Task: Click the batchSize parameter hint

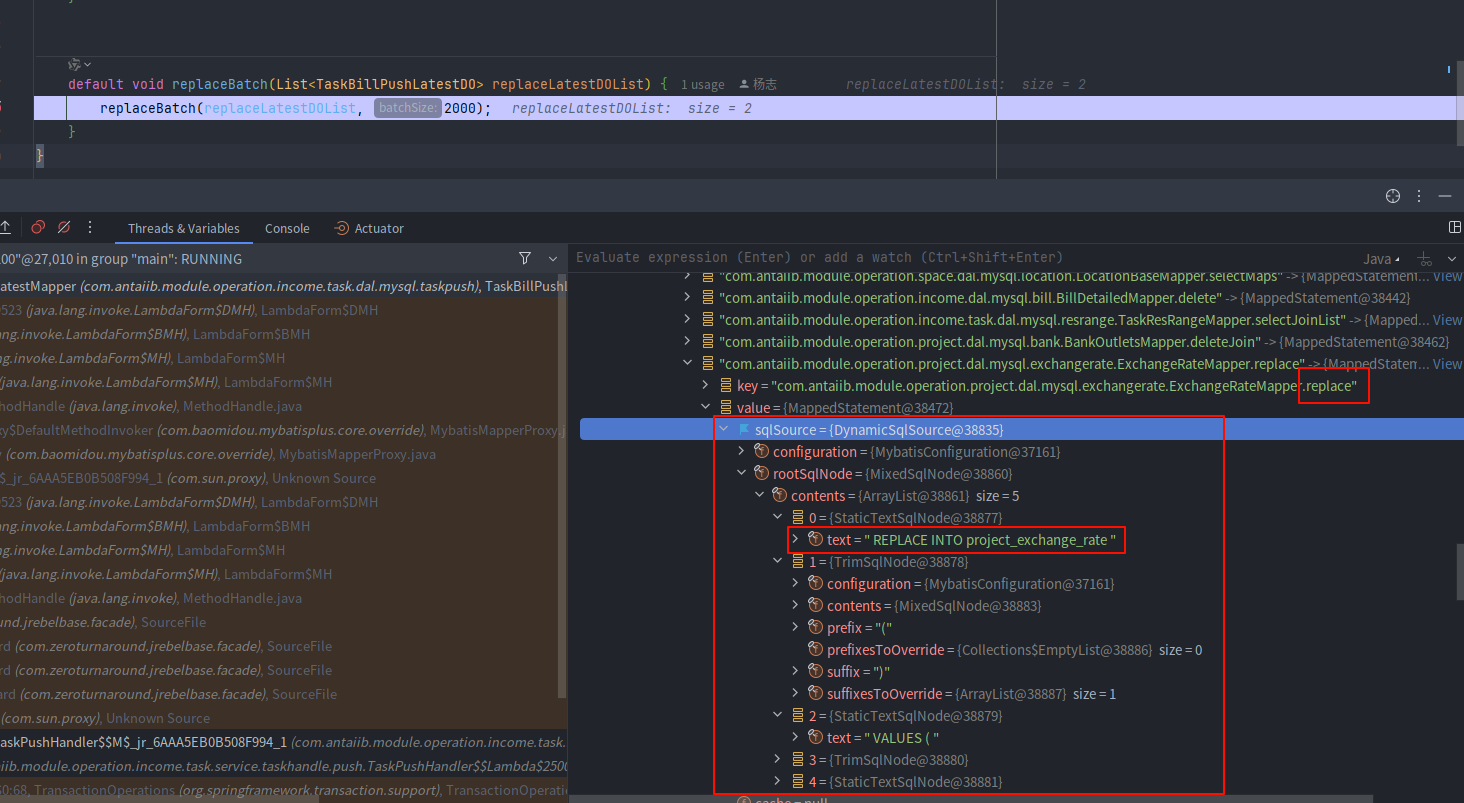Action: [409, 108]
